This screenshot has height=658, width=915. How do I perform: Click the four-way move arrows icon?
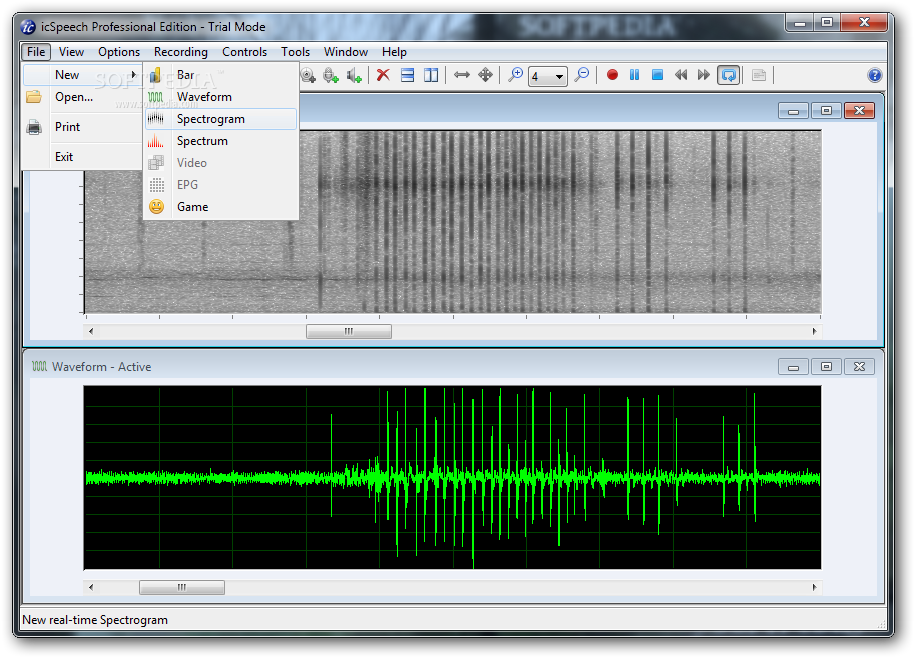pyautogui.click(x=485, y=75)
